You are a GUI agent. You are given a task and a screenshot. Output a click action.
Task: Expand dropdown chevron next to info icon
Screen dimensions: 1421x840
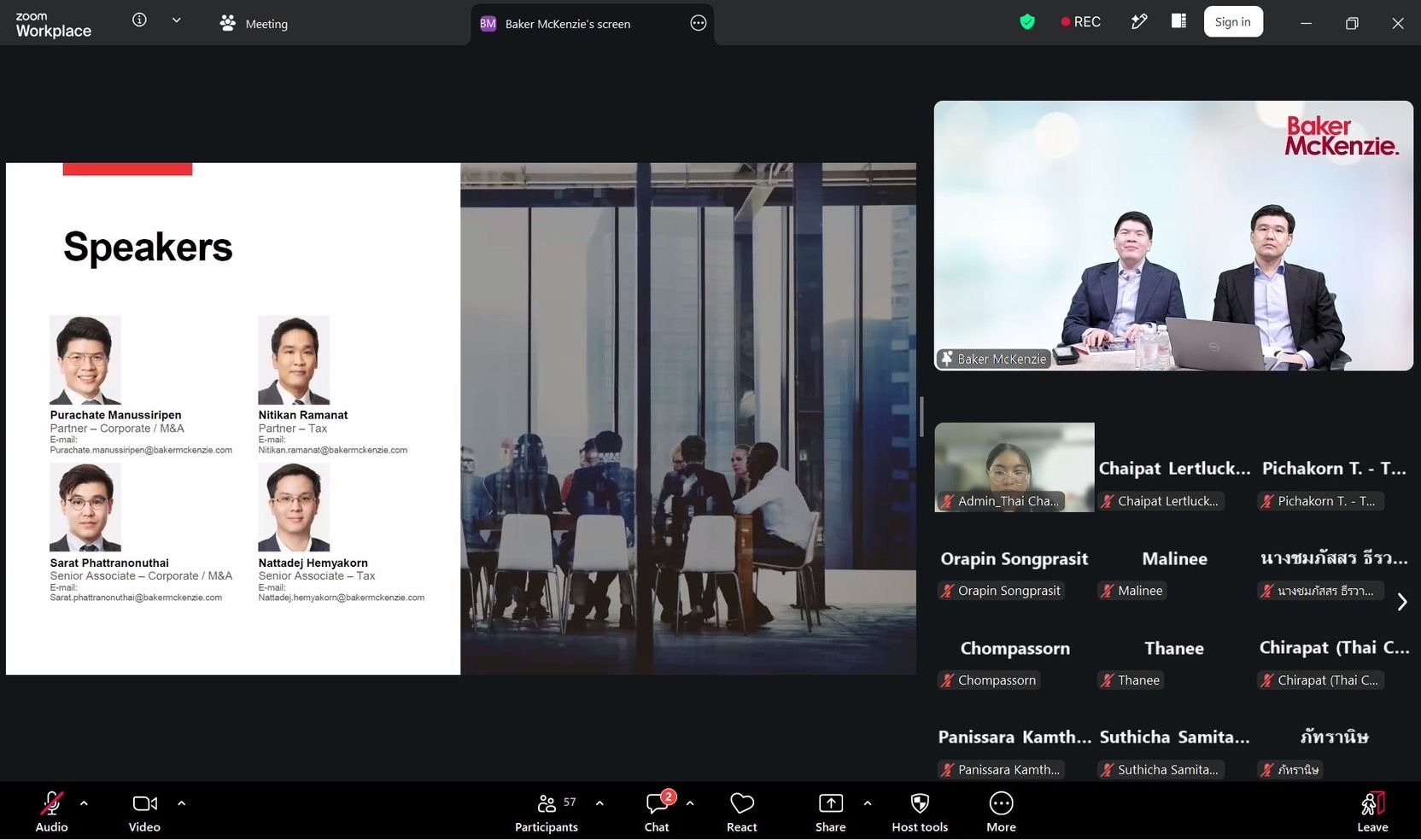(177, 20)
